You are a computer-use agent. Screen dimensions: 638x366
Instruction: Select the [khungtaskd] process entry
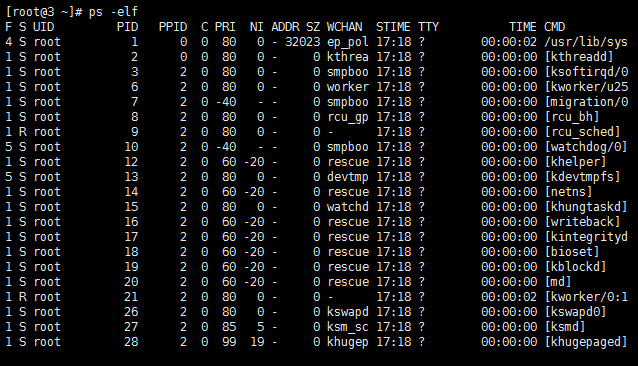[586, 207]
